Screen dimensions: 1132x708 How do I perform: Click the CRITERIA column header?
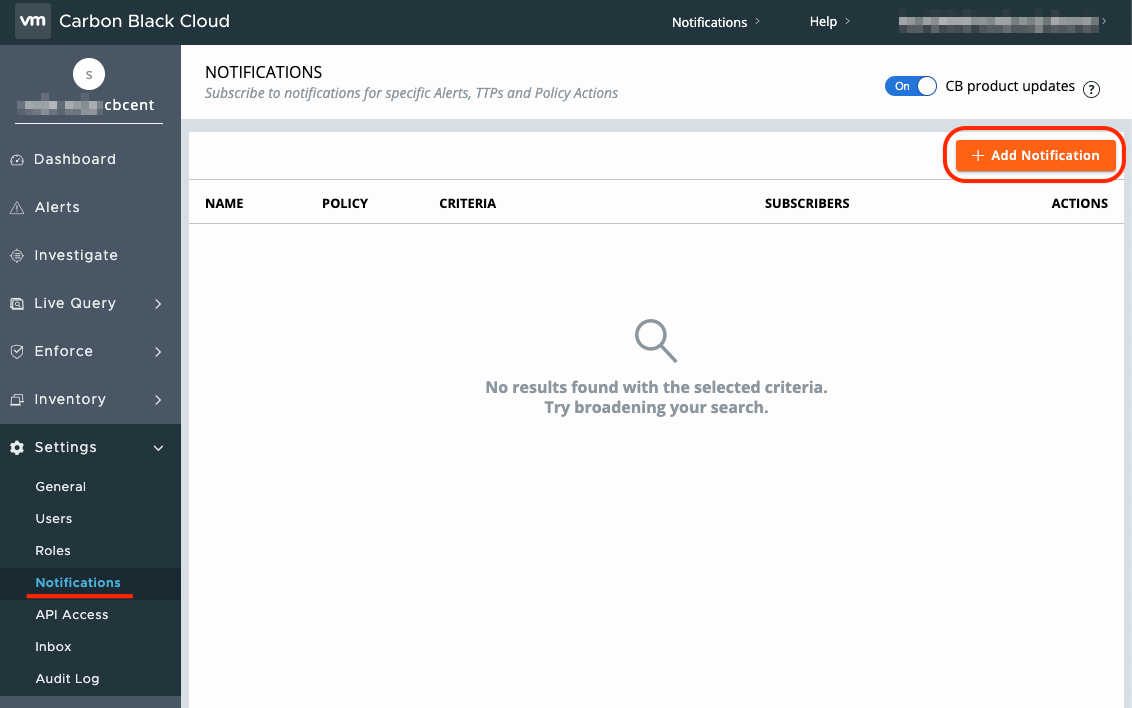tap(467, 204)
